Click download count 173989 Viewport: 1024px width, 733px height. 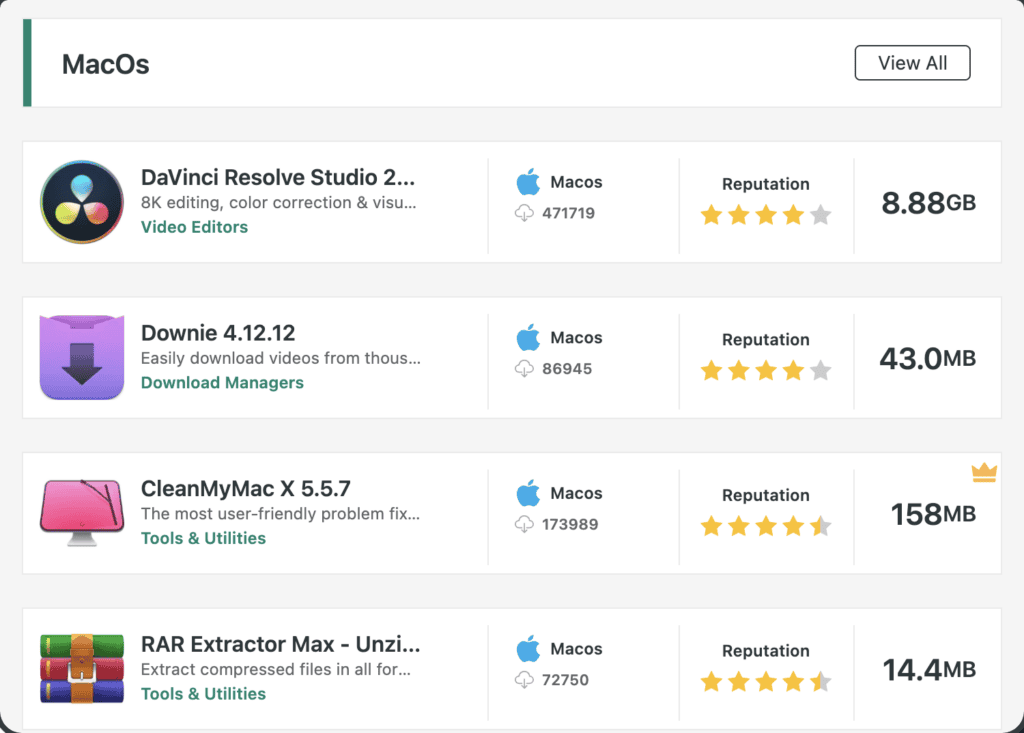point(569,524)
